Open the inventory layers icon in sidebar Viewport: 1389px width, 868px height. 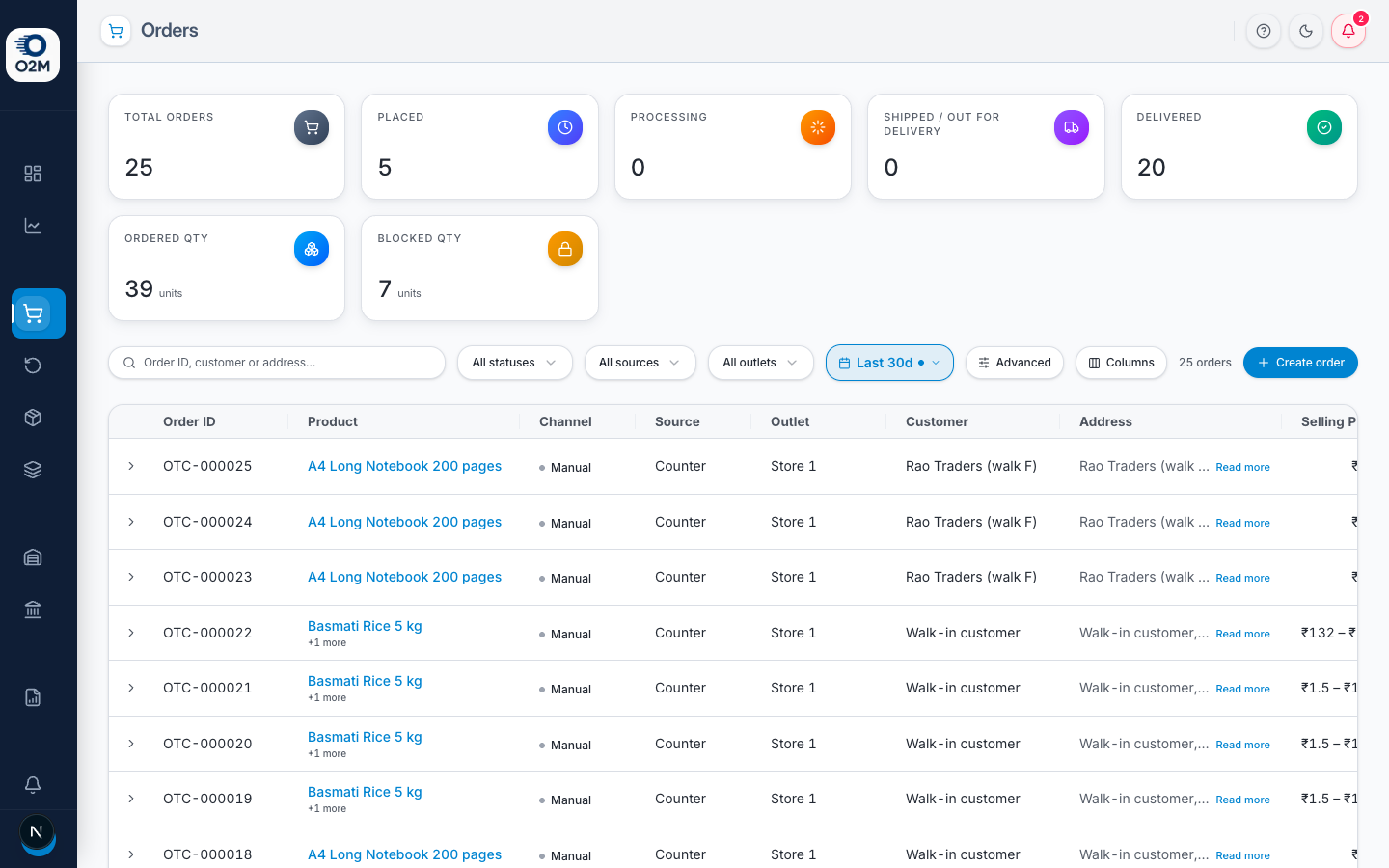[x=33, y=470]
